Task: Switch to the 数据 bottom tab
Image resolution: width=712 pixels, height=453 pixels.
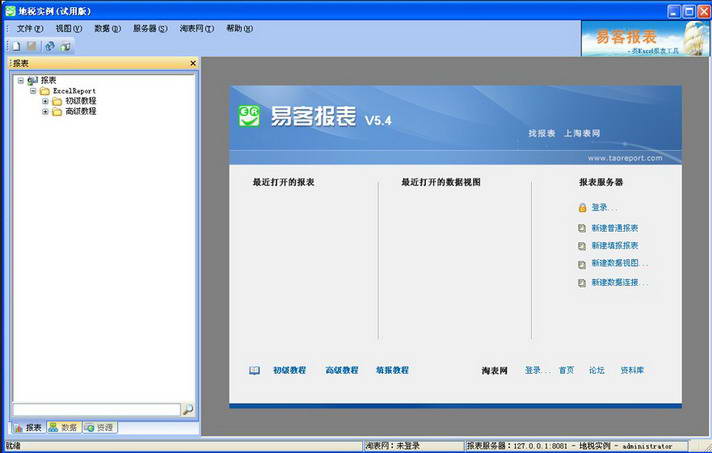Action: pos(64,428)
